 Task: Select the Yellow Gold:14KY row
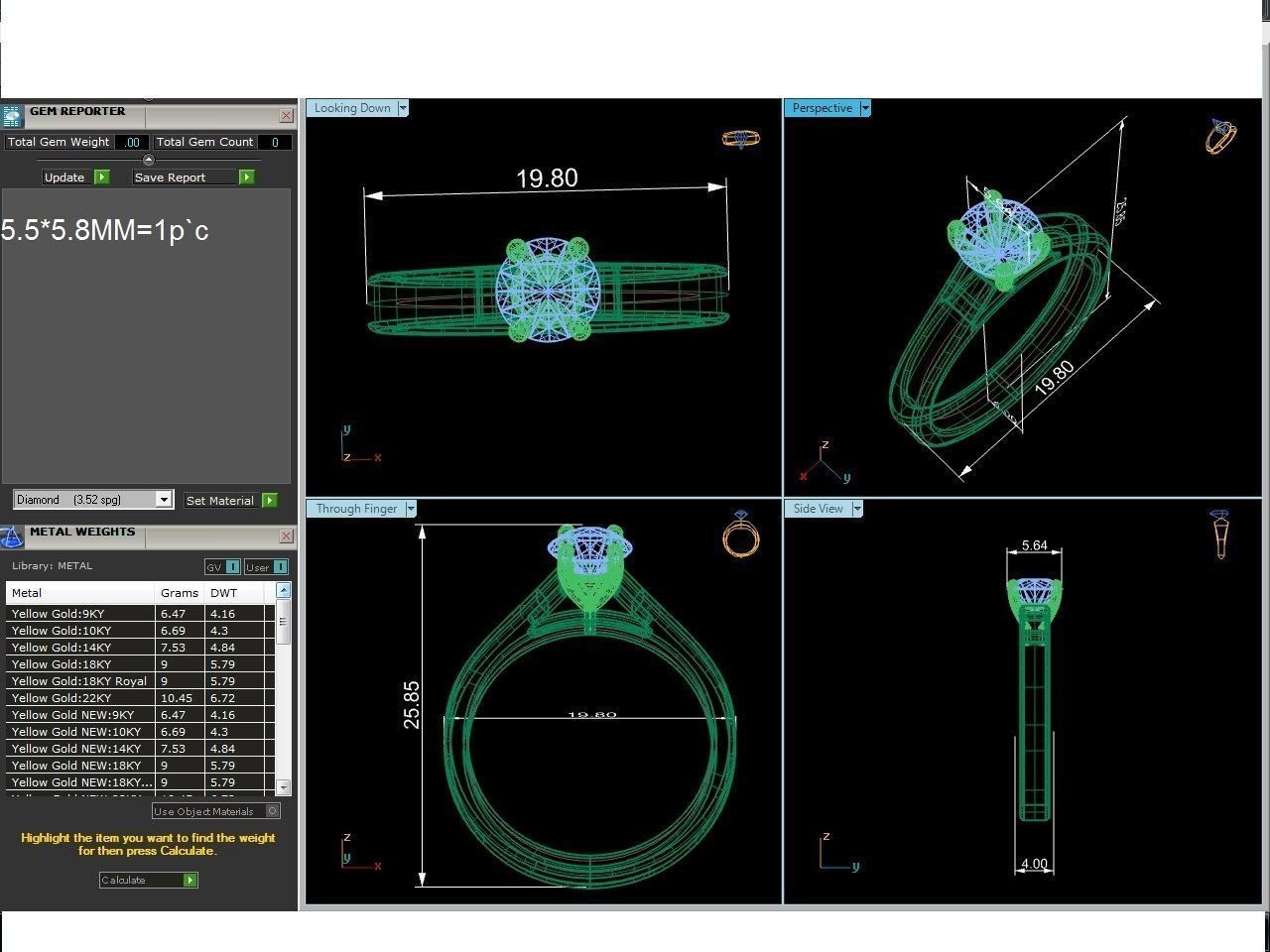141,648
